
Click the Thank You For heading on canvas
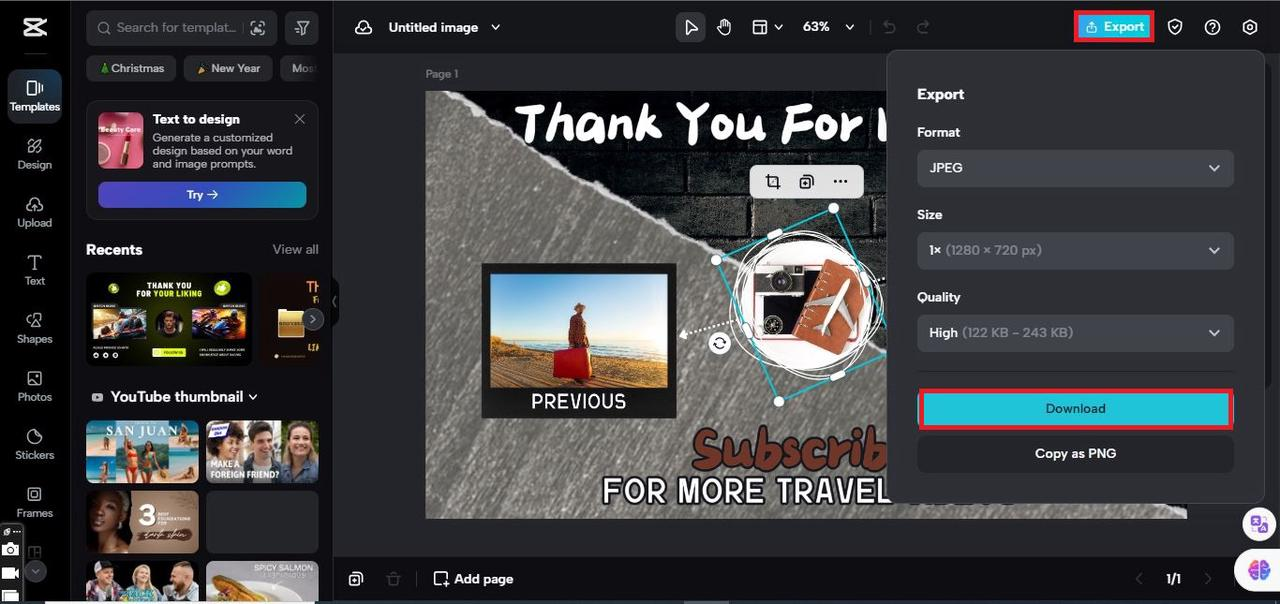(x=700, y=122)
